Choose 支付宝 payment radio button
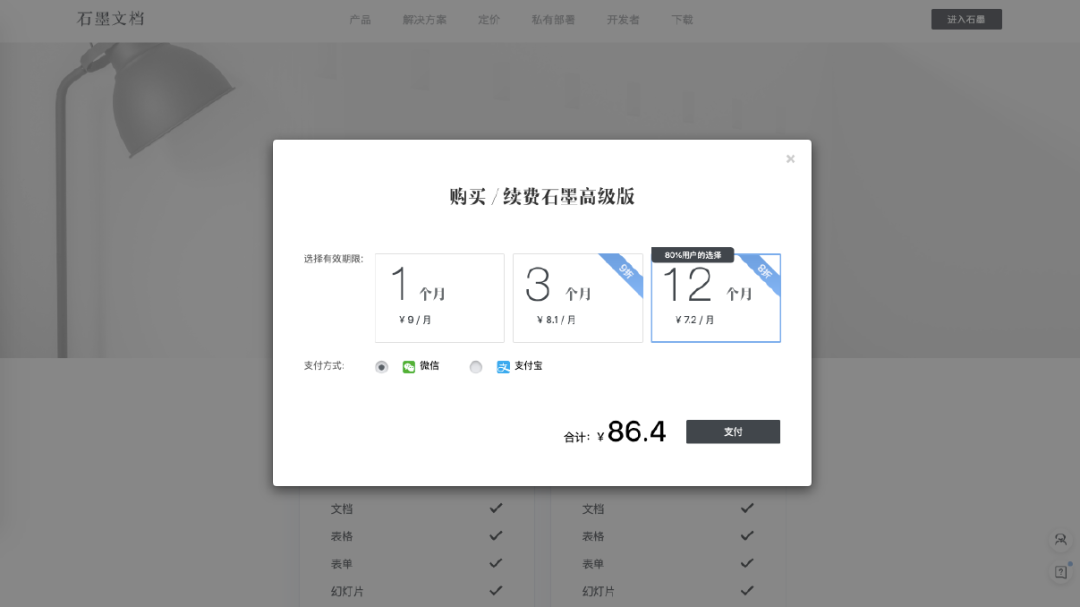Screen dimensions: 1080x607 click(x=476, y=367)
